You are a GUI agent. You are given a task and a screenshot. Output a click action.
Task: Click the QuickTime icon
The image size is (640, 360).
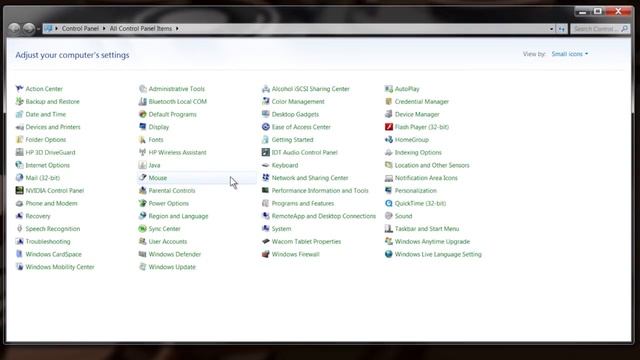point(389,203)
